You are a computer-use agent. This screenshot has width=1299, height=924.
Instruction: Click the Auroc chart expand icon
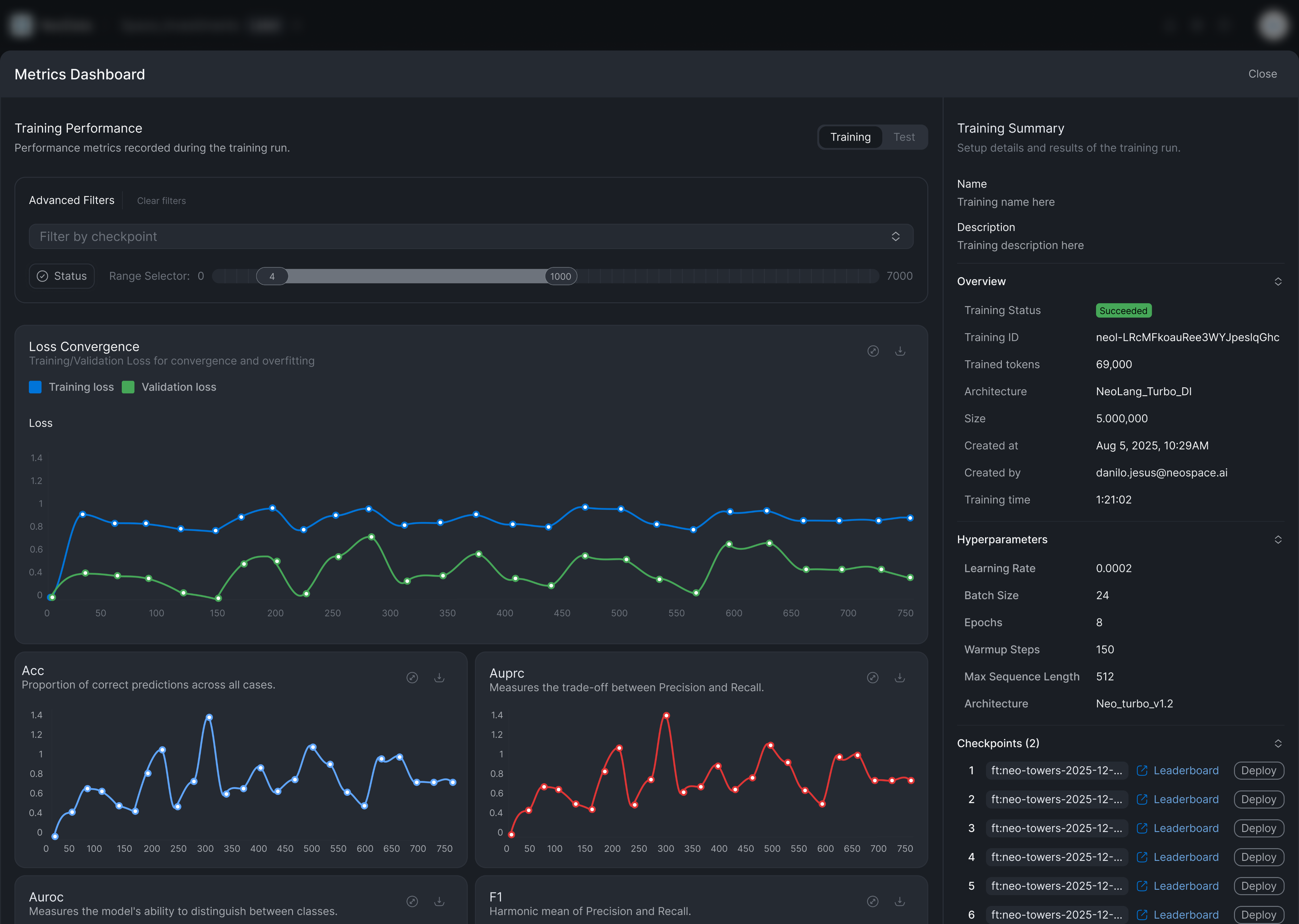[412, 901]
